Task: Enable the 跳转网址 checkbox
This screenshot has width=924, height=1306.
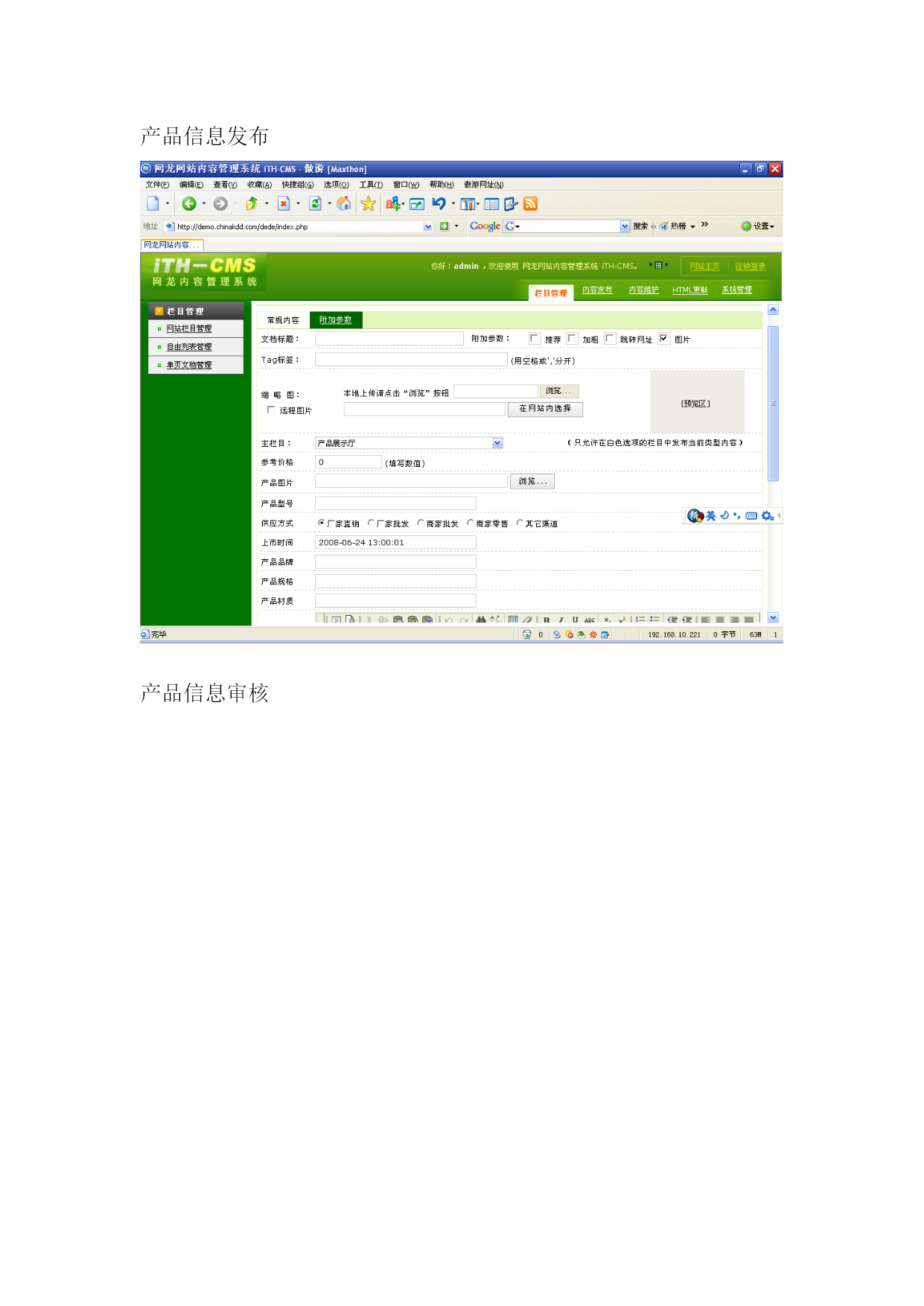Action: coord(610,338)
